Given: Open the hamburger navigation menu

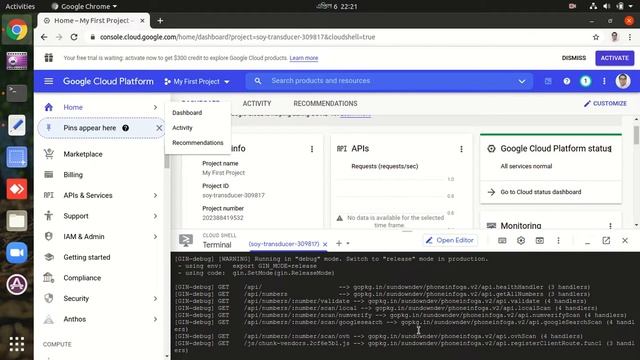Looking at the screenshot, I should coord(49,81).
